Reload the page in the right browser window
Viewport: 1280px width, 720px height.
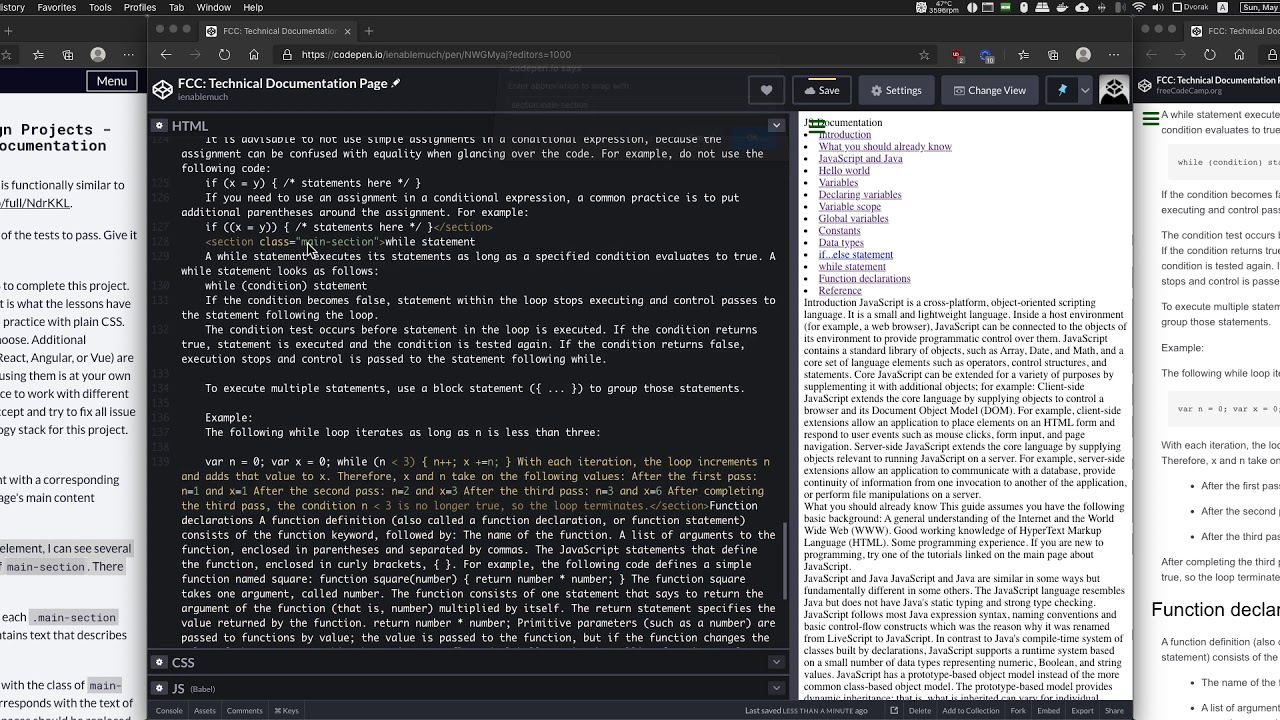[1210, 55]
